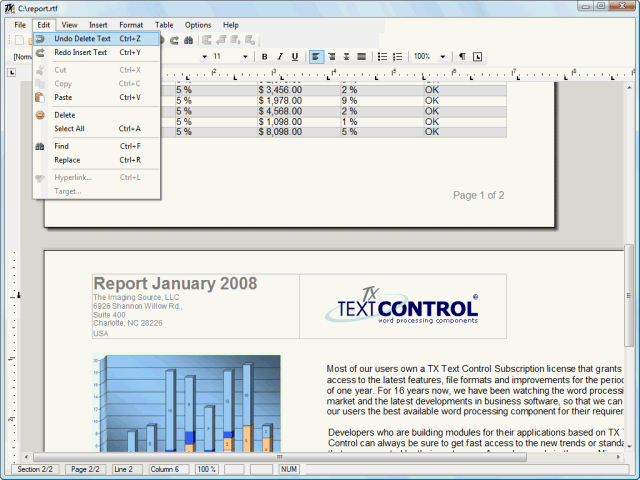Center-align text using the toolbar icon
The image size is (640, 480).
[x=331, y=57]
